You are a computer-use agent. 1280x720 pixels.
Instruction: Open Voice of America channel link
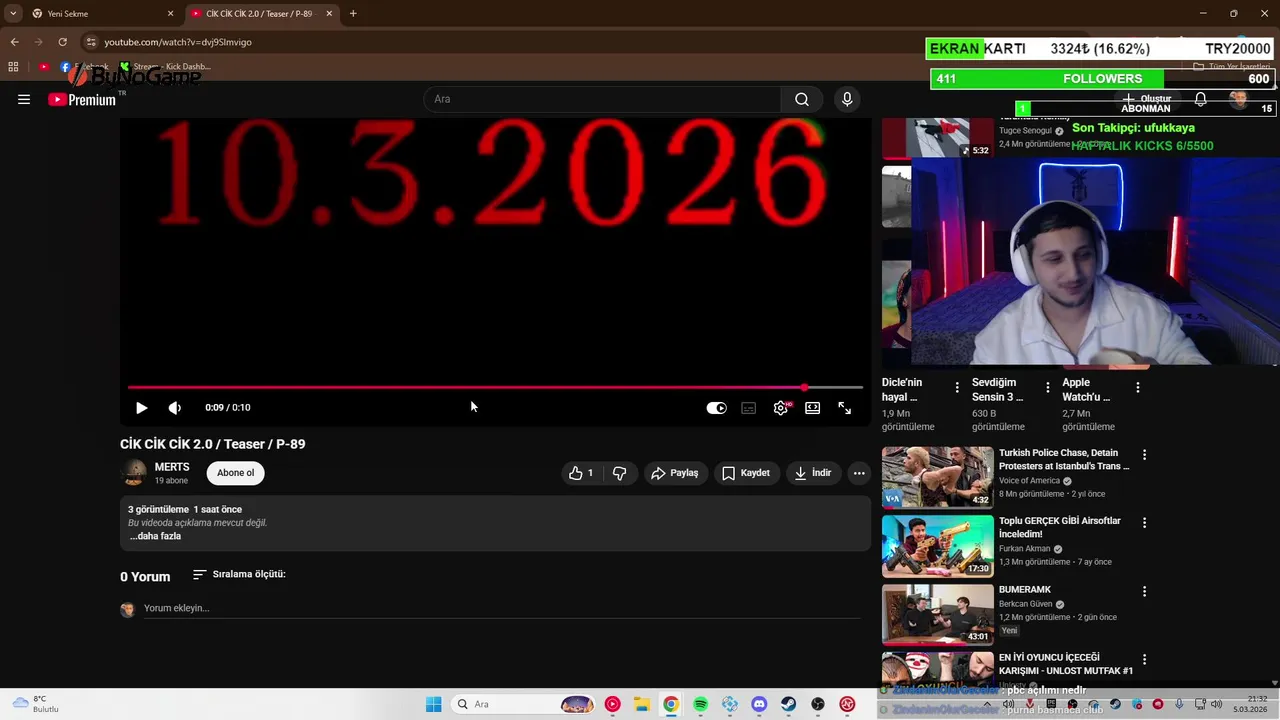1029,481
